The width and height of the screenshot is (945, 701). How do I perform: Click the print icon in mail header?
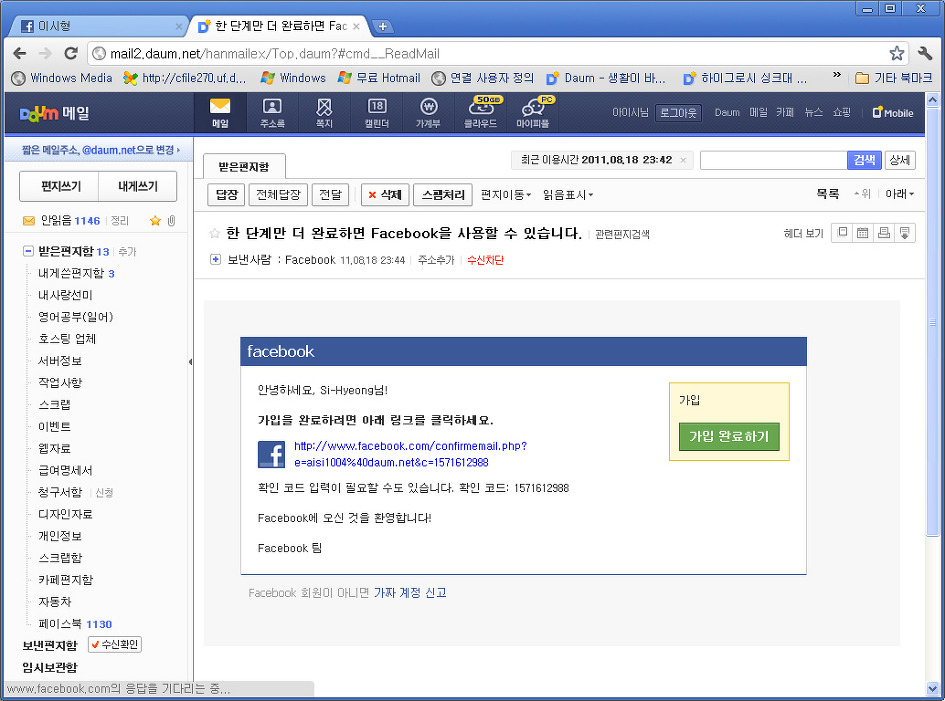tap(884, 233)
